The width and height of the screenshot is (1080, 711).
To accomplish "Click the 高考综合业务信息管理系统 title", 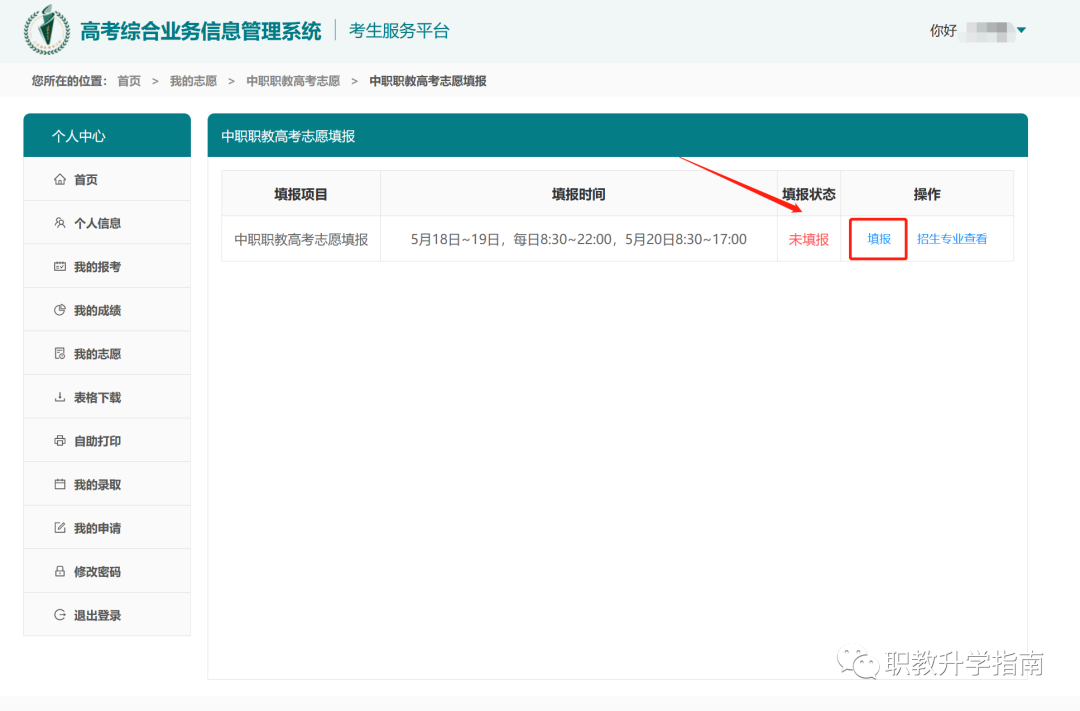I will [200, 31].
